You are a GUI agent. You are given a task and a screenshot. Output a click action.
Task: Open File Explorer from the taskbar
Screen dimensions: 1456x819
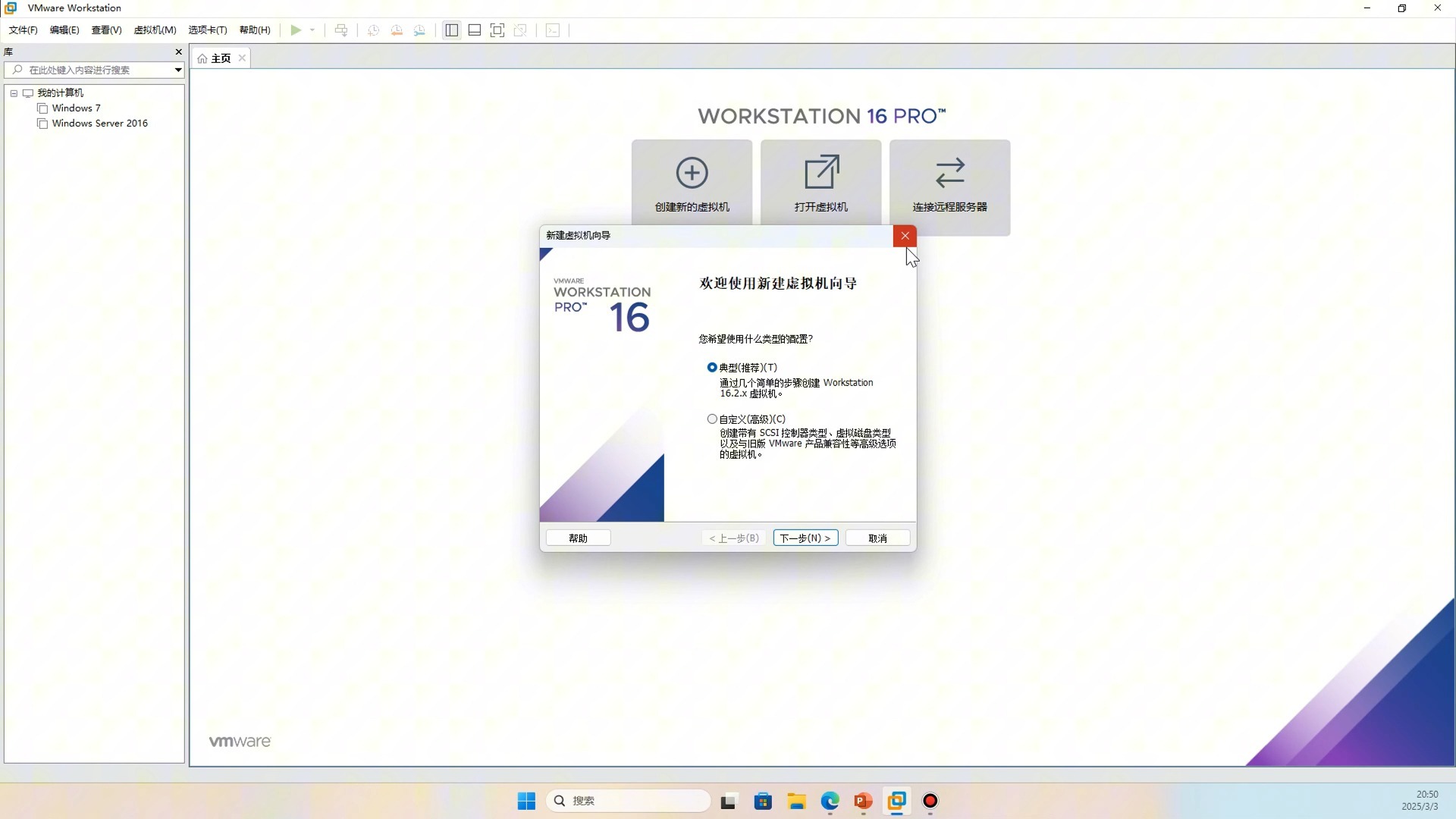[796, 801]
